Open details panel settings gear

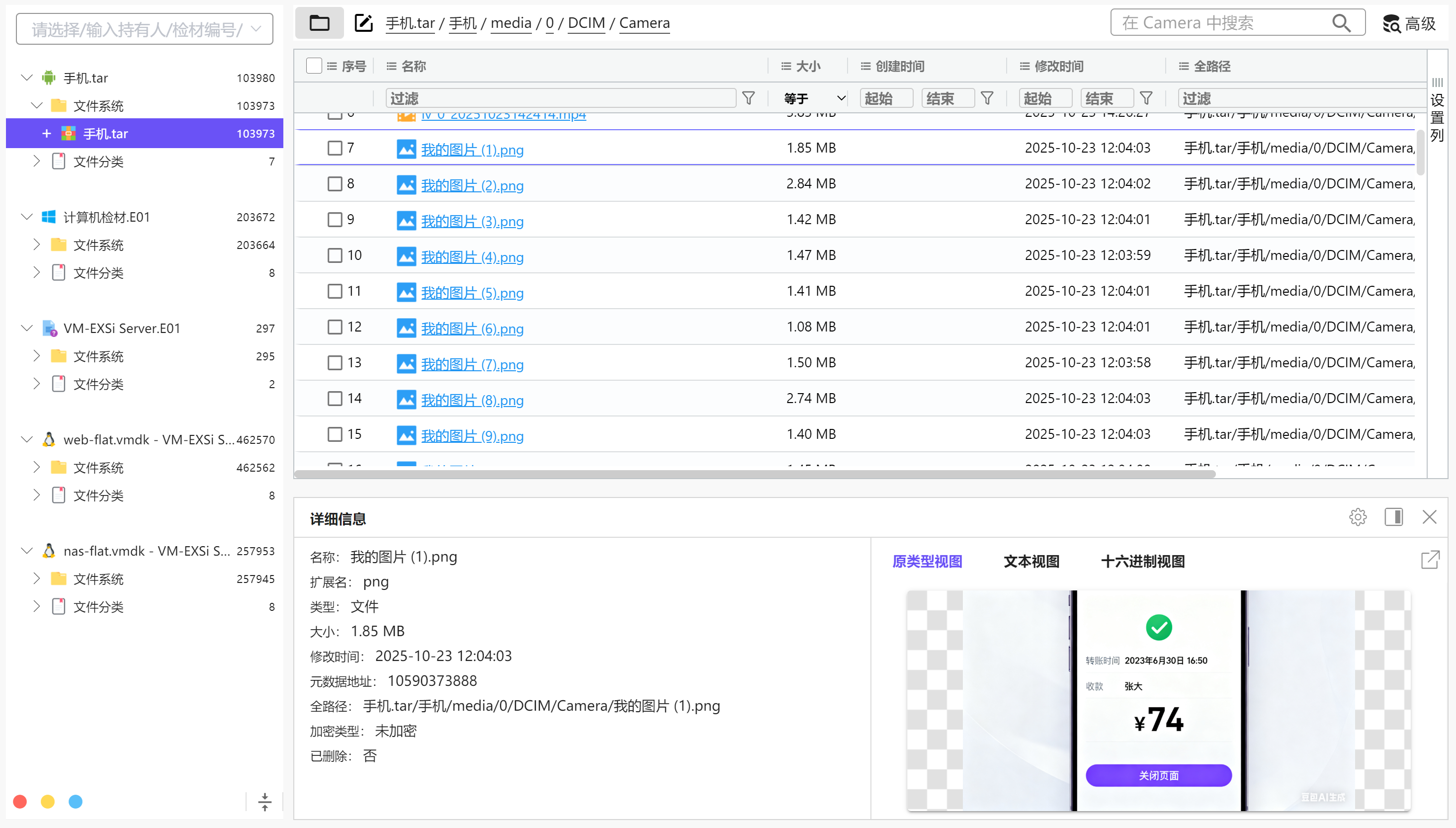1358,517
